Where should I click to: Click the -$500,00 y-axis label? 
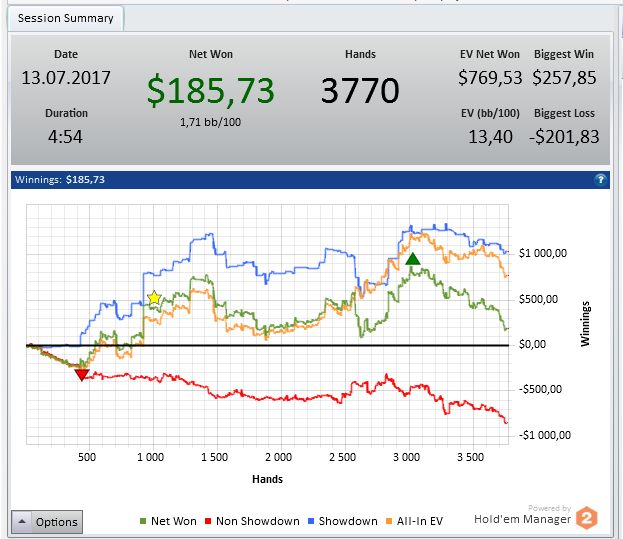tap(540, 389)
